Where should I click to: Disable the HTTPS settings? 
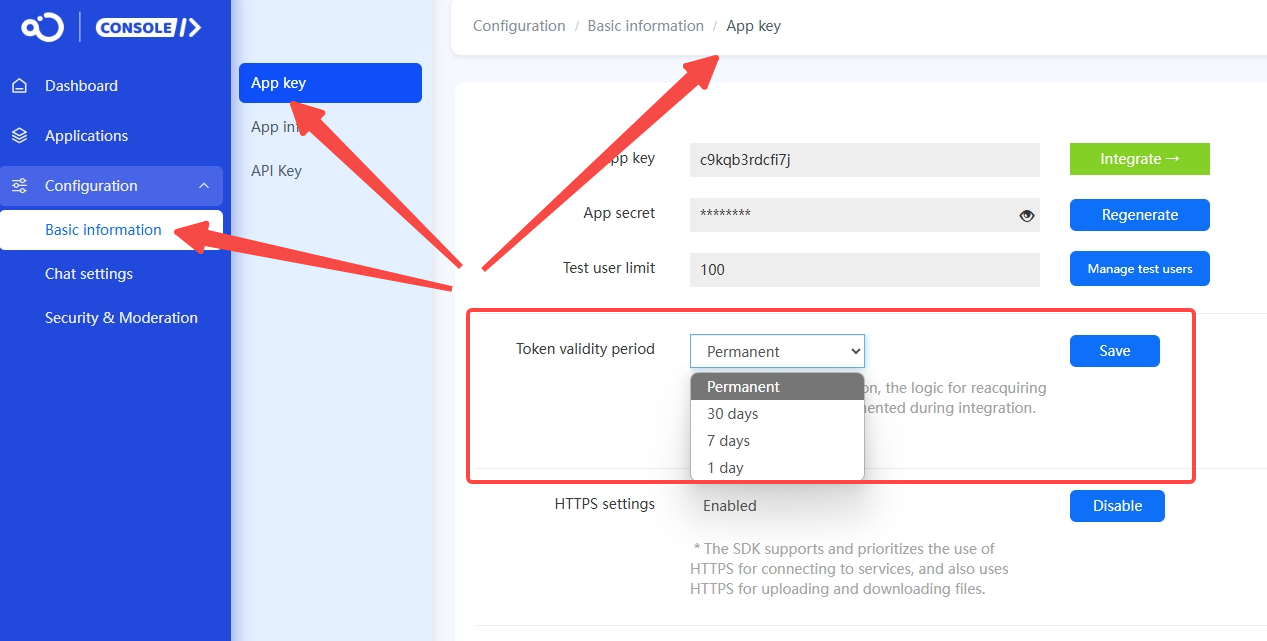point(1117,506)
